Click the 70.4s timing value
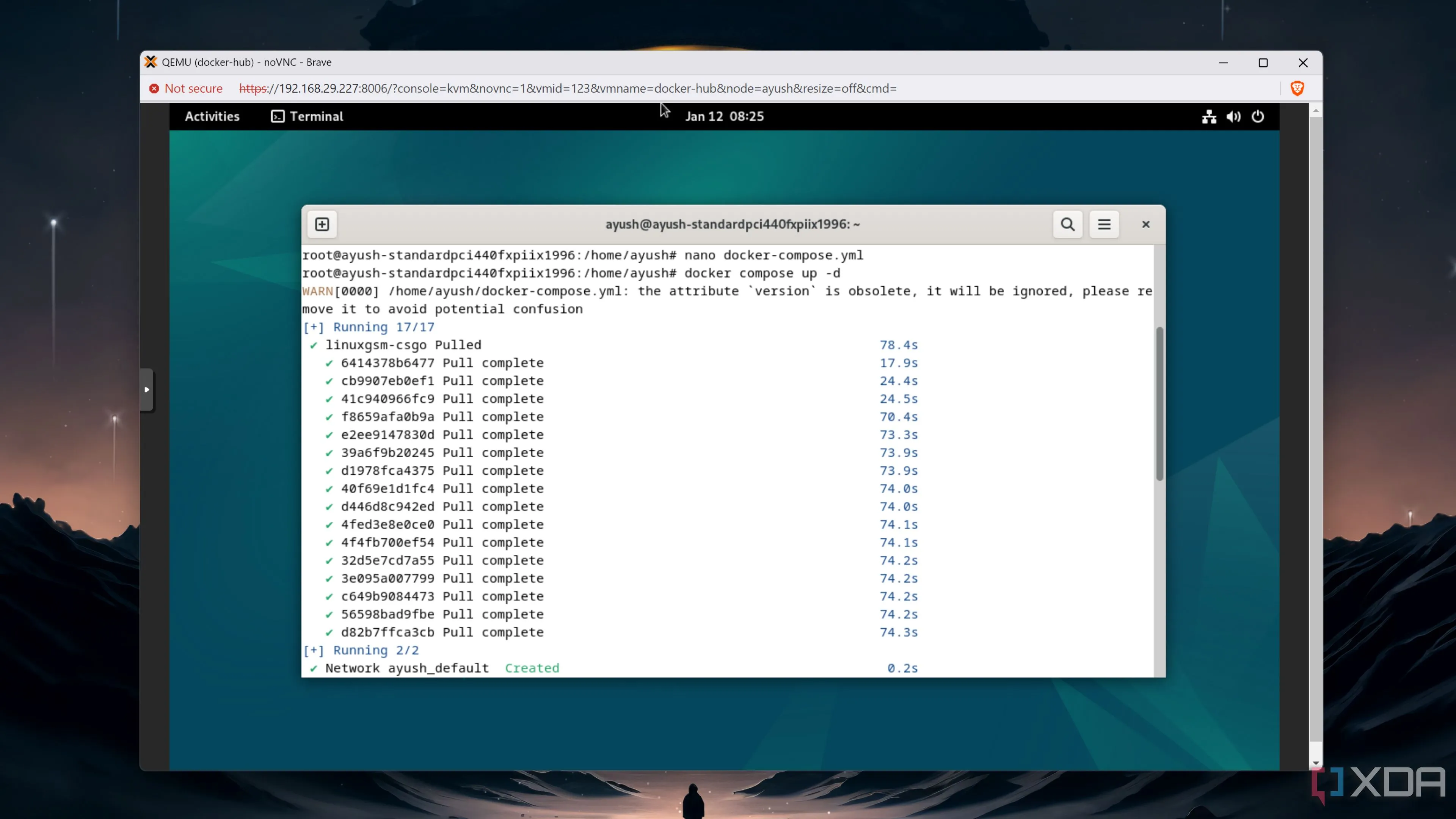This screenshot has height=819, width=1456. [899, 417]
